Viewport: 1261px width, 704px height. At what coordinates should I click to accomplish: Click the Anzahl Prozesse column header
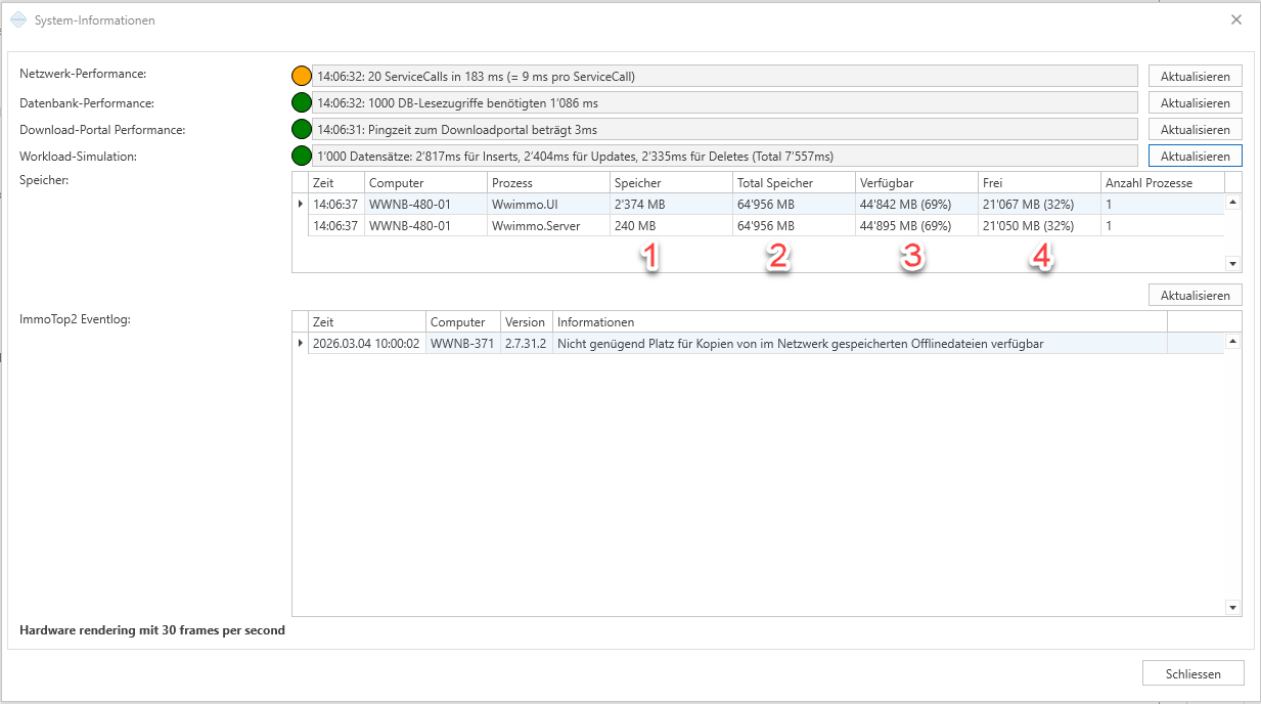pyautogui.click(x=1162, y=183)
